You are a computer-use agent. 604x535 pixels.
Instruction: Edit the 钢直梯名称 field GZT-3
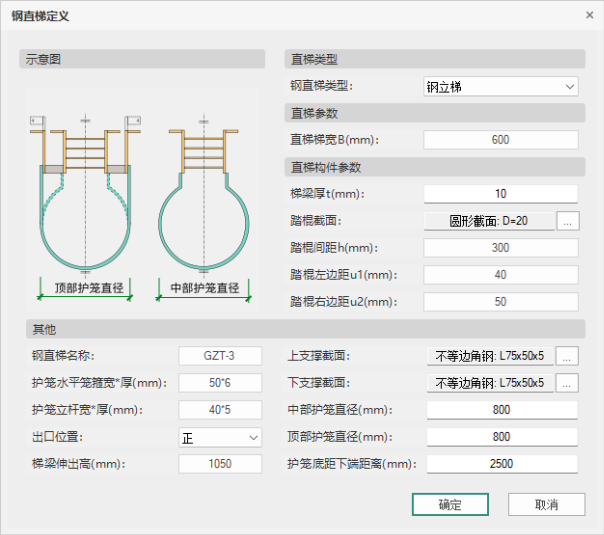tap(219, 356)
